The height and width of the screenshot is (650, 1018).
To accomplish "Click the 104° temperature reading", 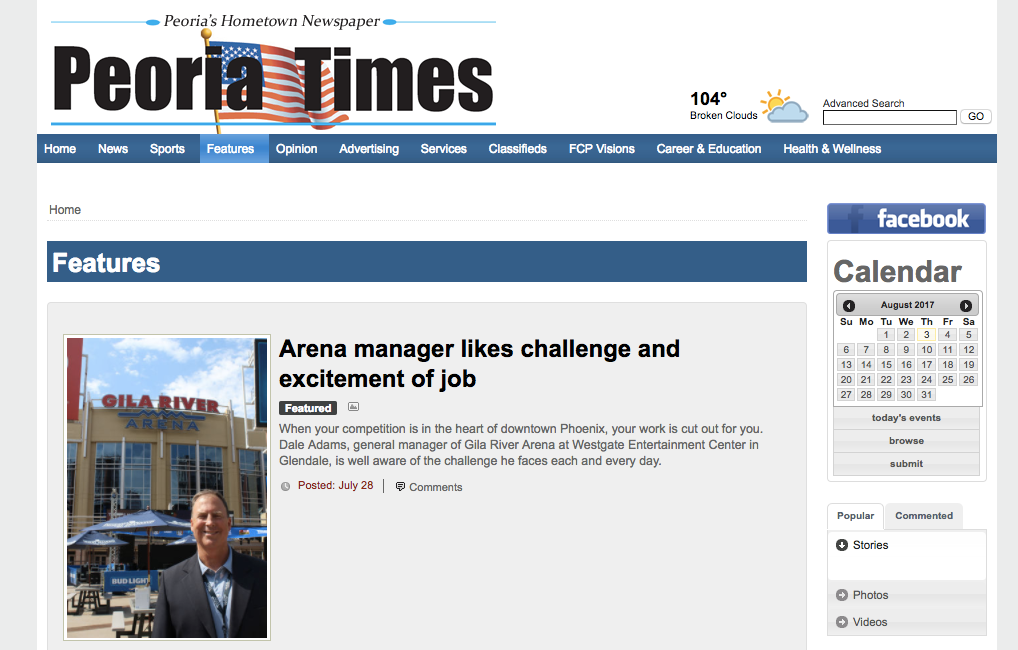I will click(708, 99).
